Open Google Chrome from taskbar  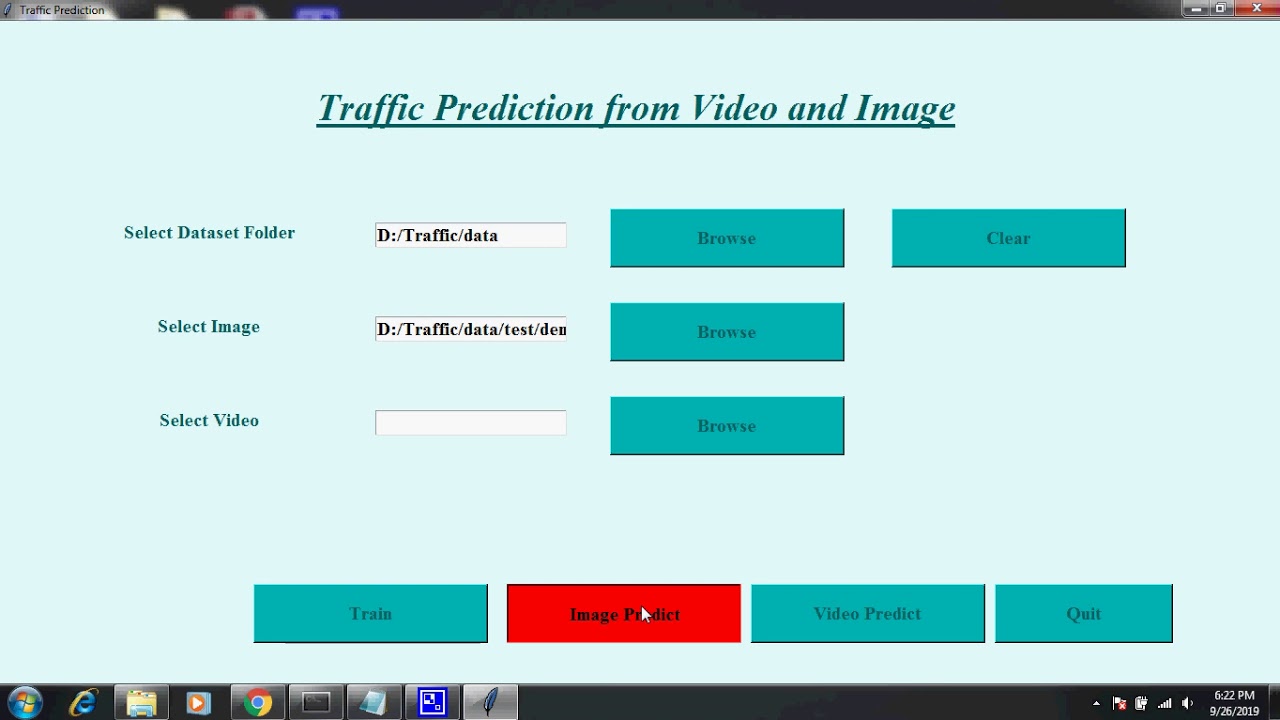click(x=258, y=703)
